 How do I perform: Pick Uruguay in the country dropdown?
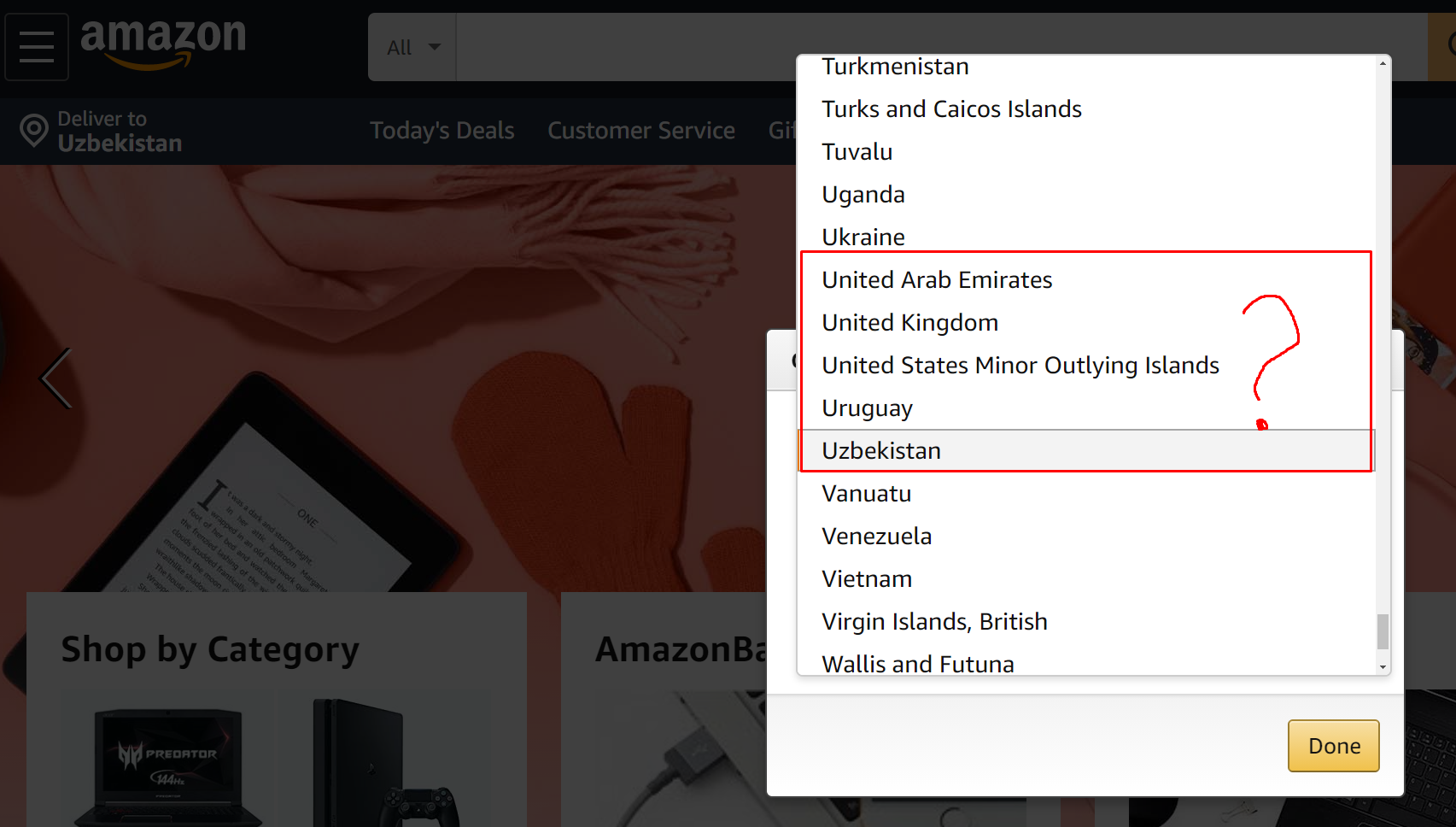867,408
